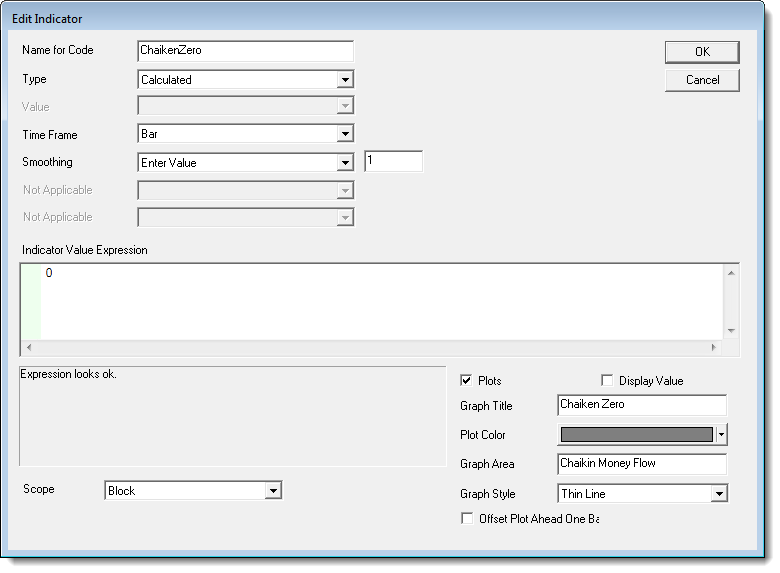
Task: Click the gray Plot Color swatch
Action: (637, 435)
